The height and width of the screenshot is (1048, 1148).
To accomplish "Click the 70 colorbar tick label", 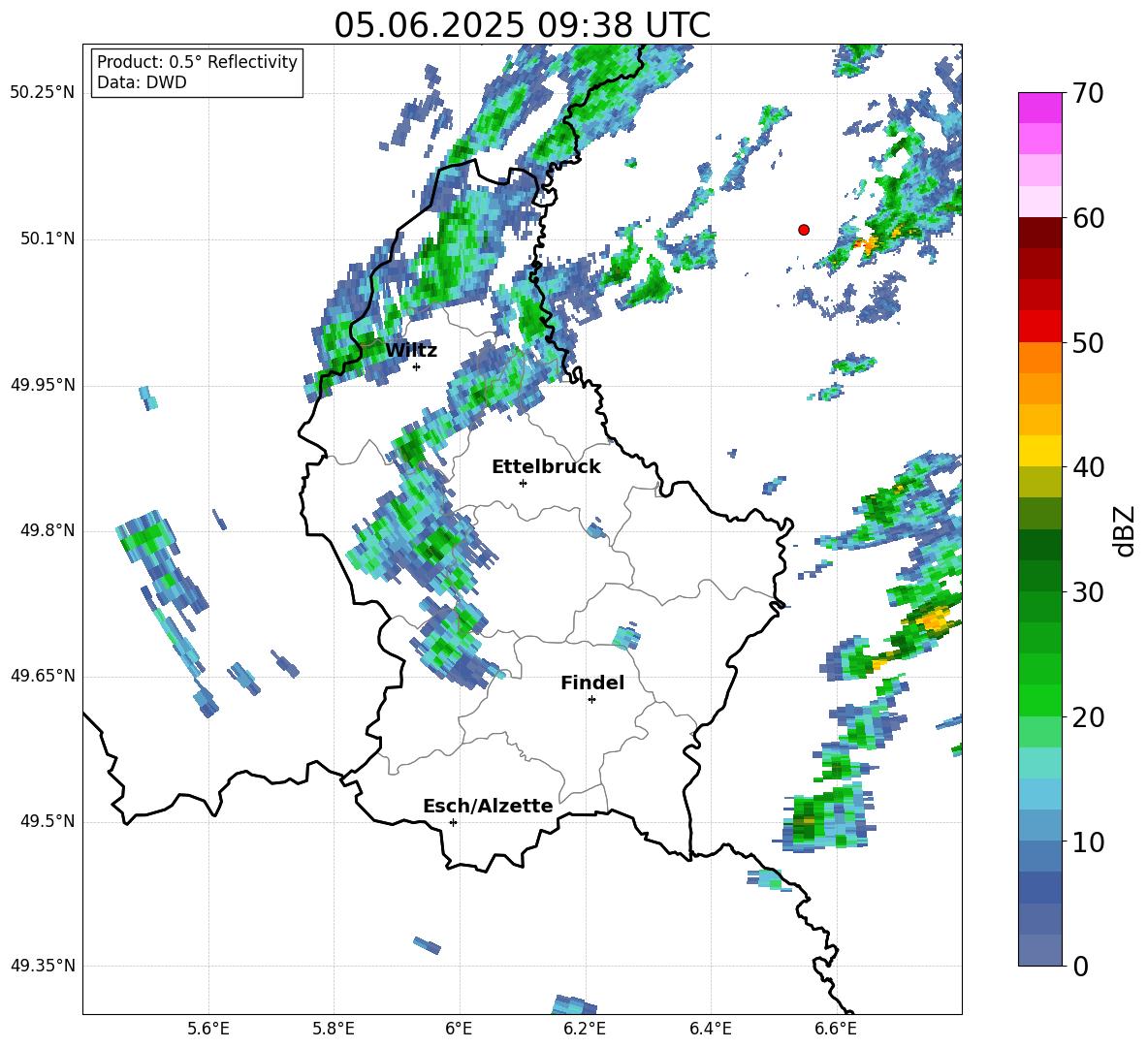I will click(1088, 94).
